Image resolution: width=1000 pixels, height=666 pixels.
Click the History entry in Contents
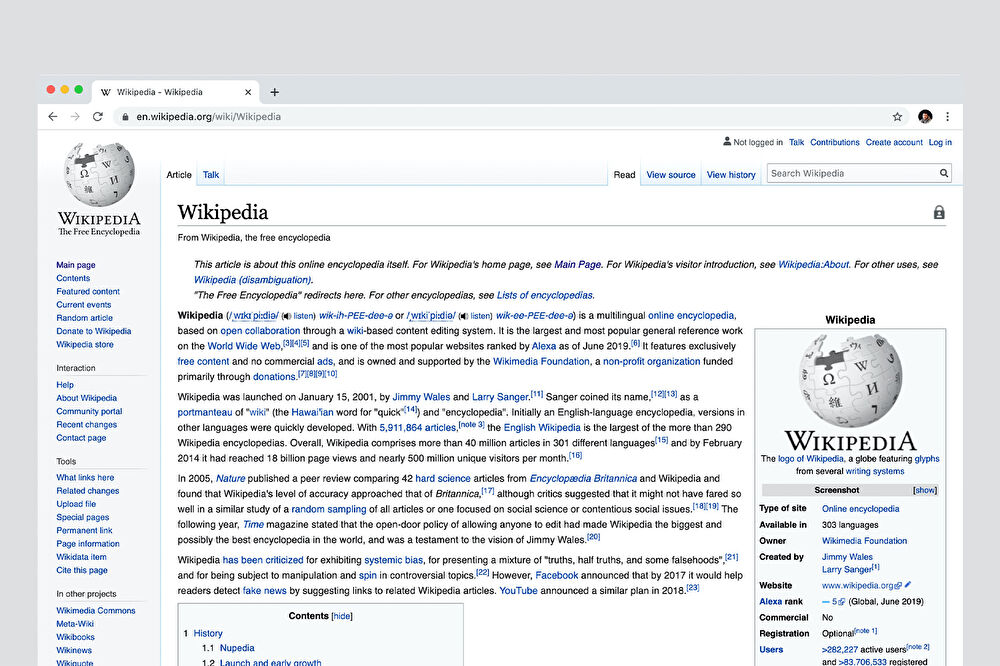[208, 633]
